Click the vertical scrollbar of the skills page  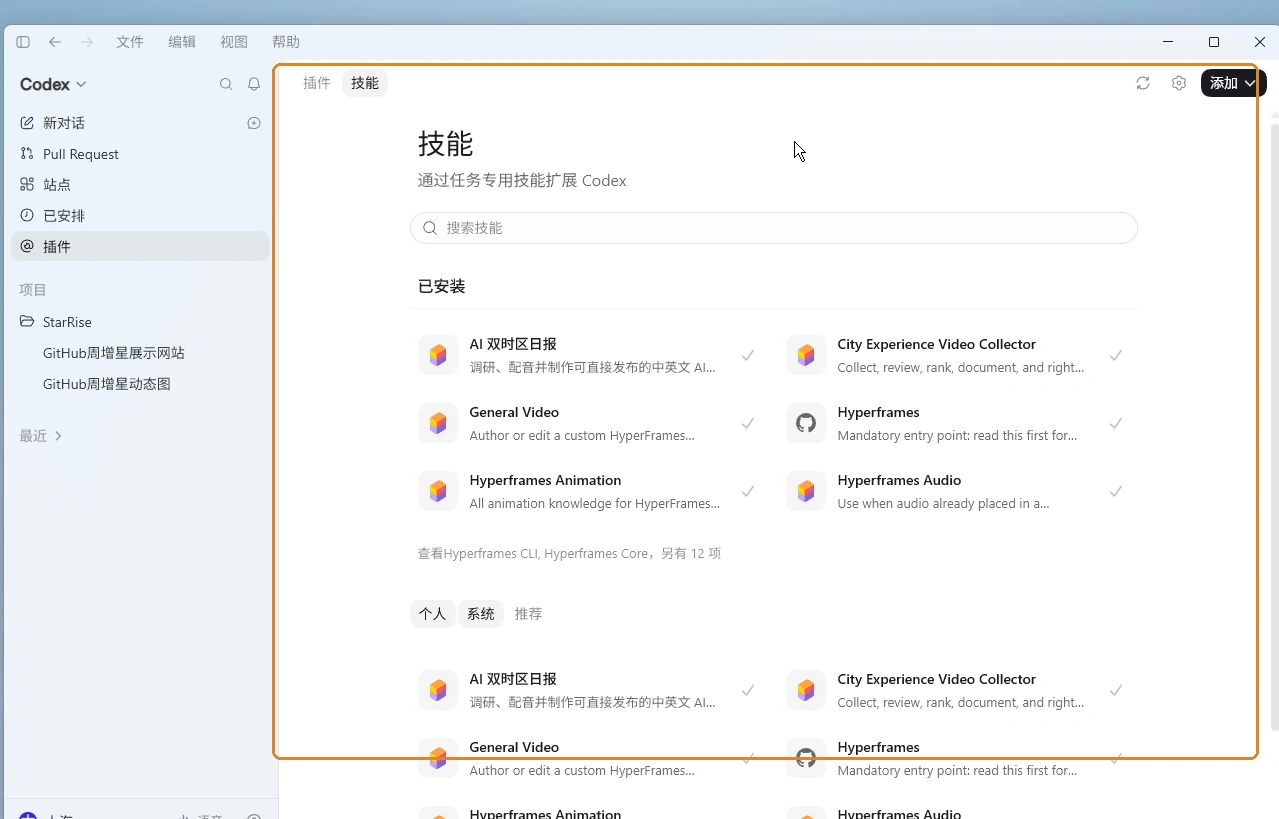(1274, 425)
